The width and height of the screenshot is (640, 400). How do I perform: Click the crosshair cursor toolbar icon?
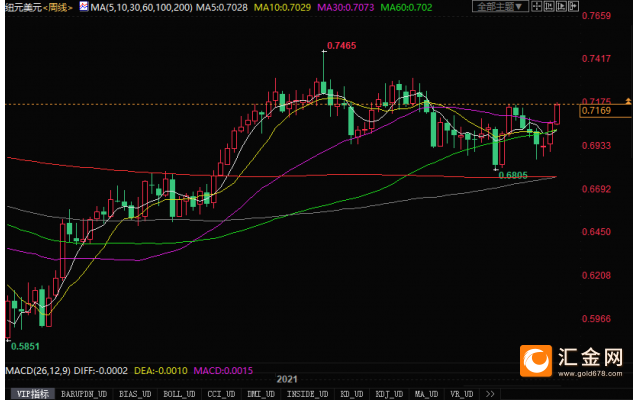537,7
